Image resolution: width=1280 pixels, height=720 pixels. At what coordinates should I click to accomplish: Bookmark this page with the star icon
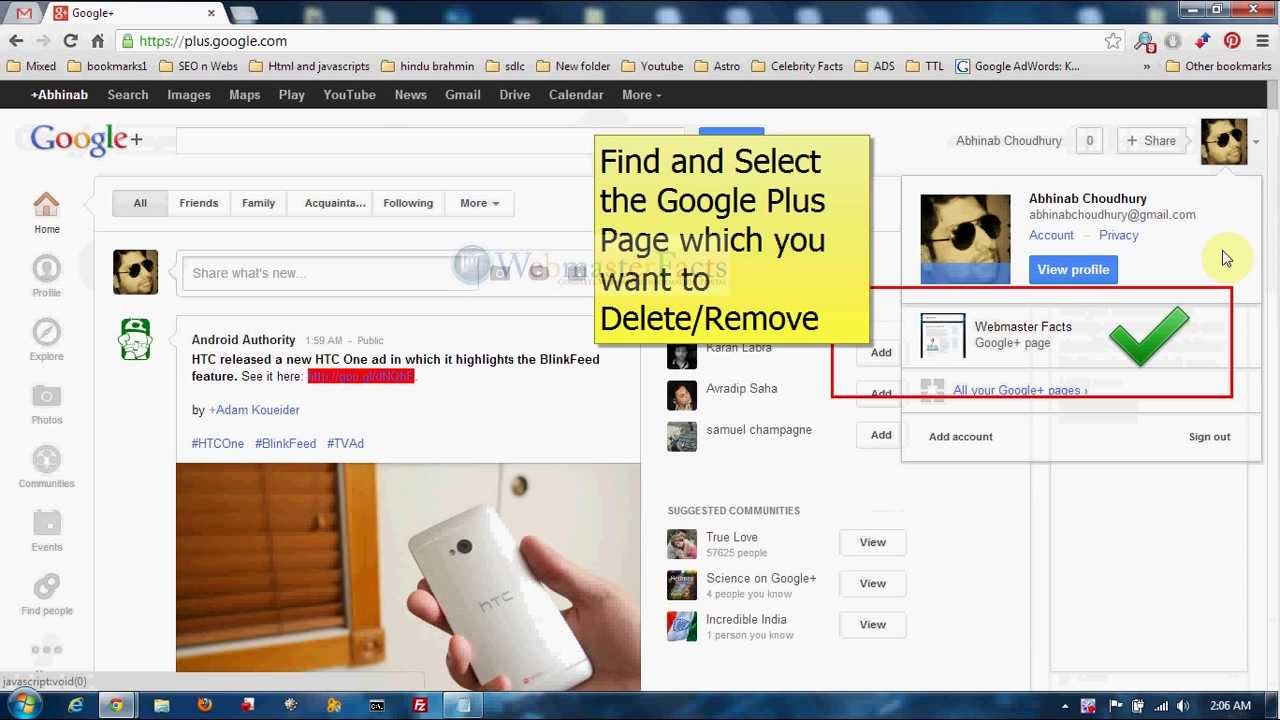point(1113,41)
